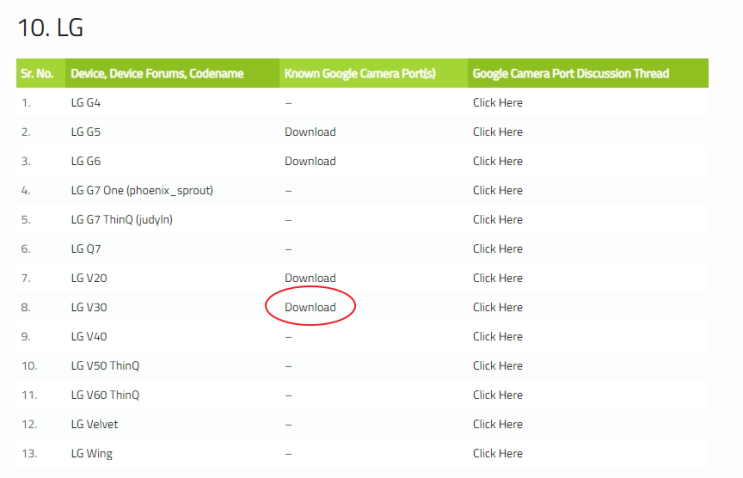Click the LG G5 Download link
This screenshot has width=743, height=478.
tap(310, 132)
